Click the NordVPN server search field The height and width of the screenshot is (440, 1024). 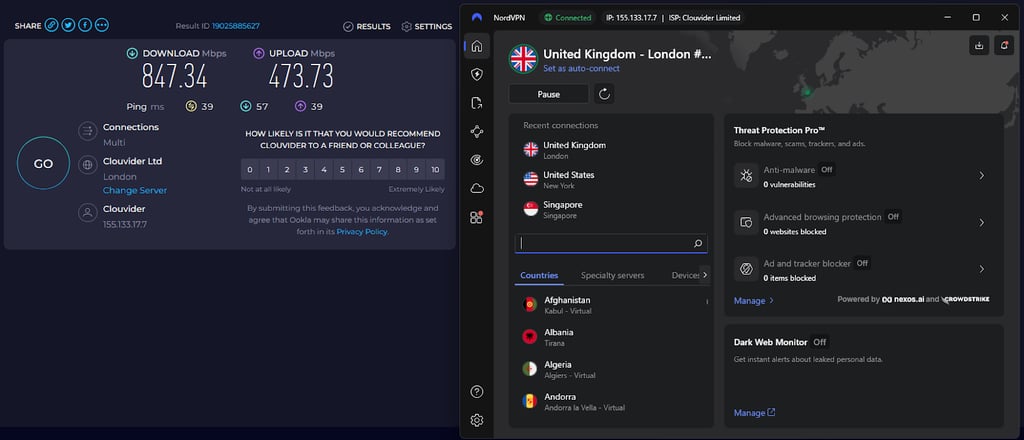click(611, 244)
